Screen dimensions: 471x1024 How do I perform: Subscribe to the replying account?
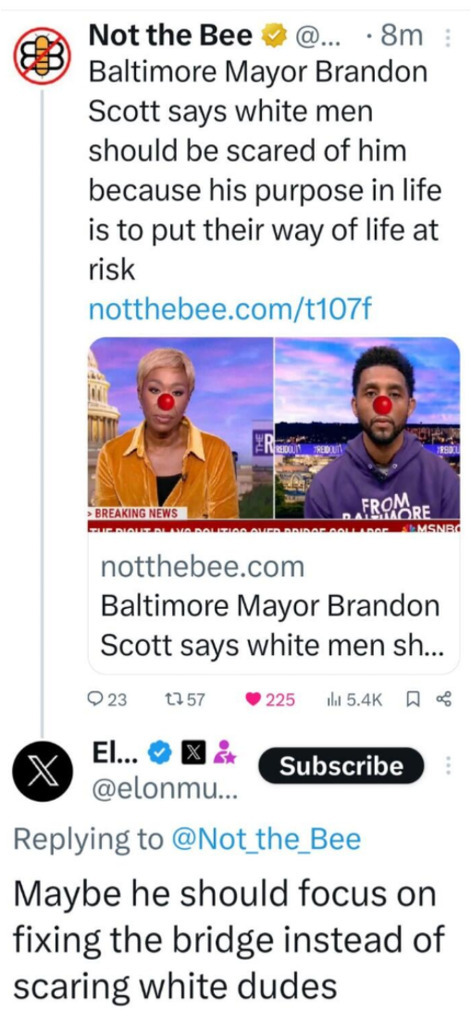coord(342,765)
